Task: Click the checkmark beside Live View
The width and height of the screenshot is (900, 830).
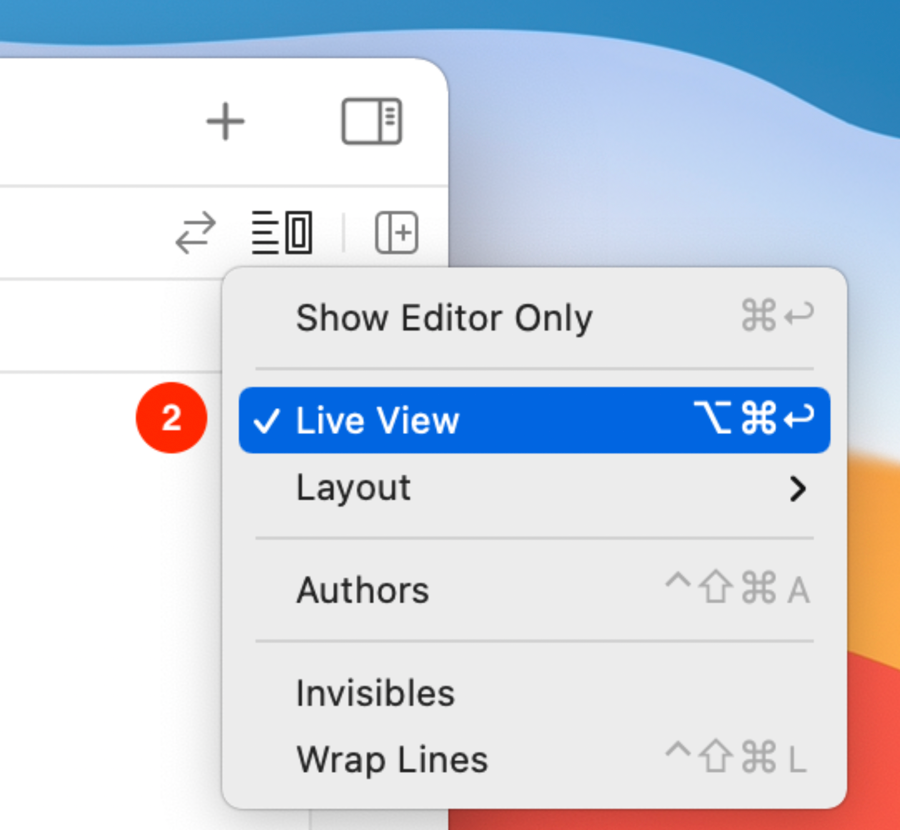Action: (x=266, y=421)
